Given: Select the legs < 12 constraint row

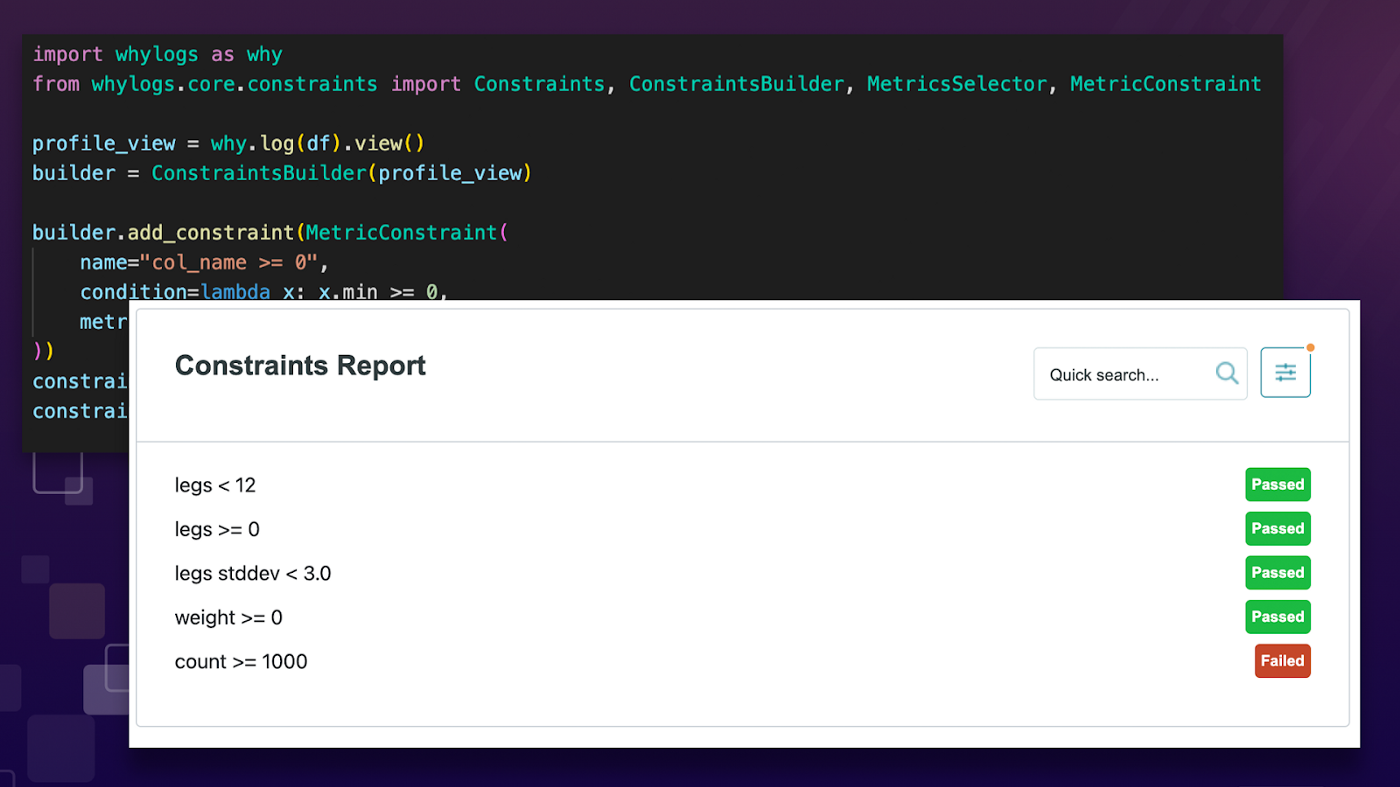Looking at the screenshot, I should pos(215,486).
